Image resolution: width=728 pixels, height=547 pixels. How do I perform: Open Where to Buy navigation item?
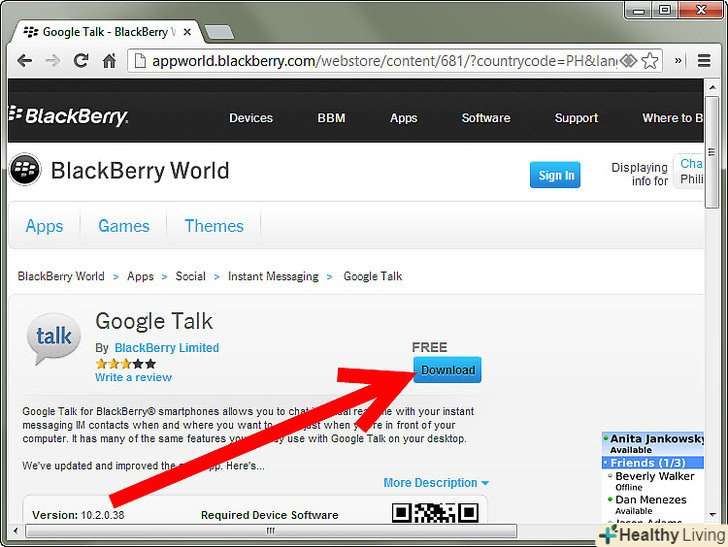click(672, 118)
